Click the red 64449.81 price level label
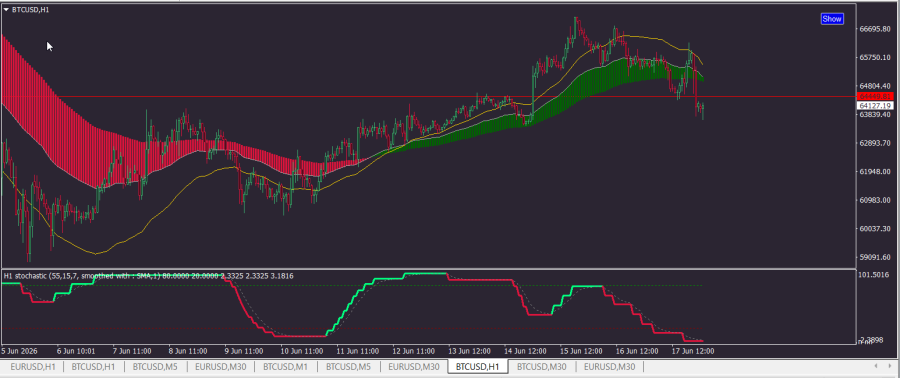This screenshot has width=900, height=378. point(874,96)
